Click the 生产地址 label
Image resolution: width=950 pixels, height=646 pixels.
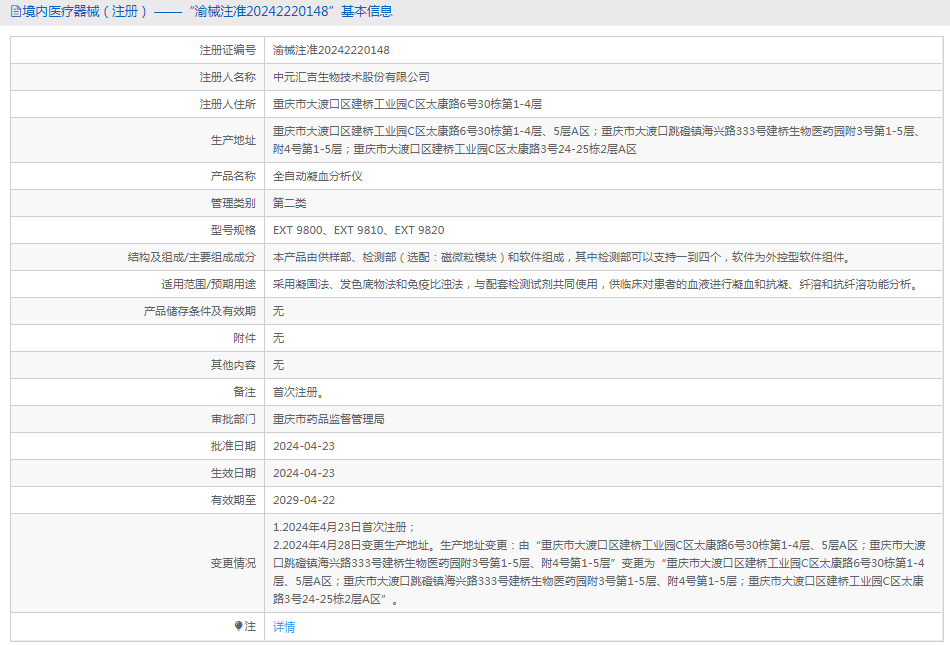click(x=233, y=140)
